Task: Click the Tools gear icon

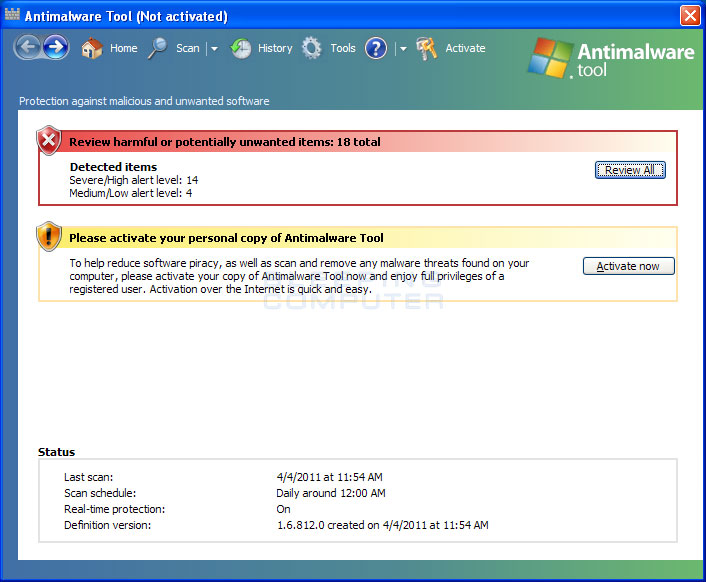Action: (x=312, y=48)
